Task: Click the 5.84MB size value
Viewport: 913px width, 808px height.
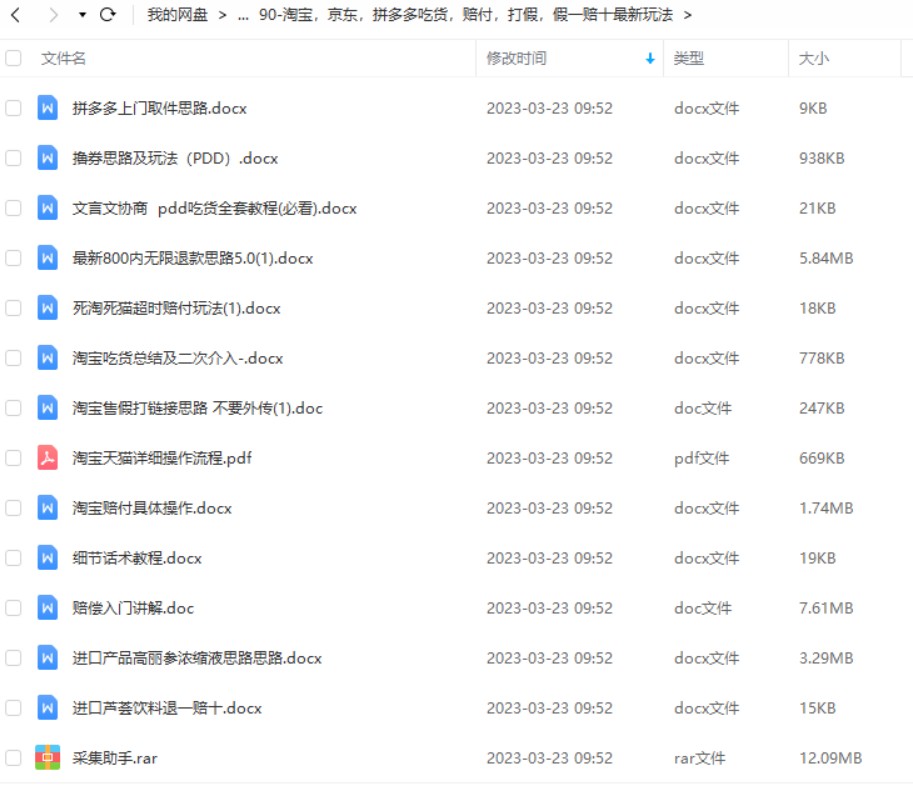Action: [826, 258]
